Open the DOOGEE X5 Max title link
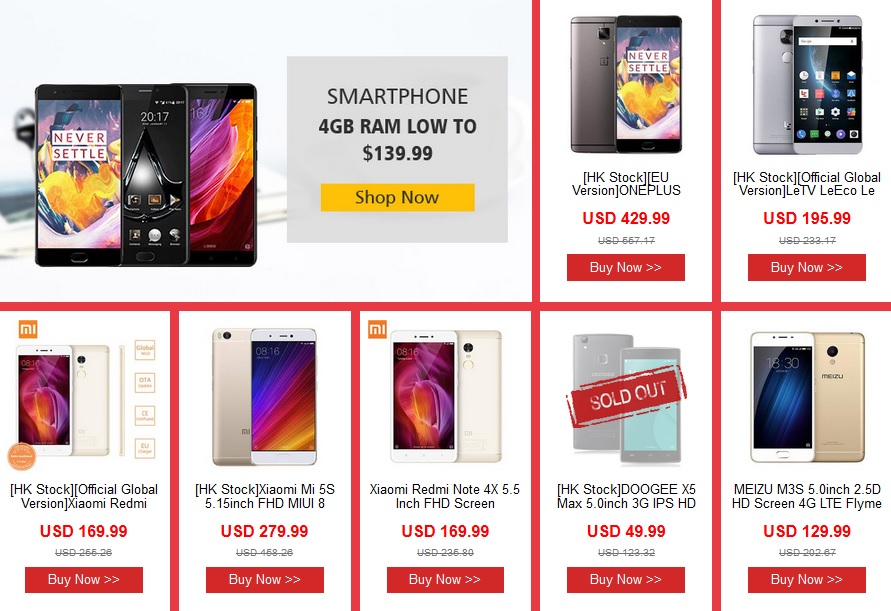The width and height of the screenshot is (891, 611). tap(626, 496)
